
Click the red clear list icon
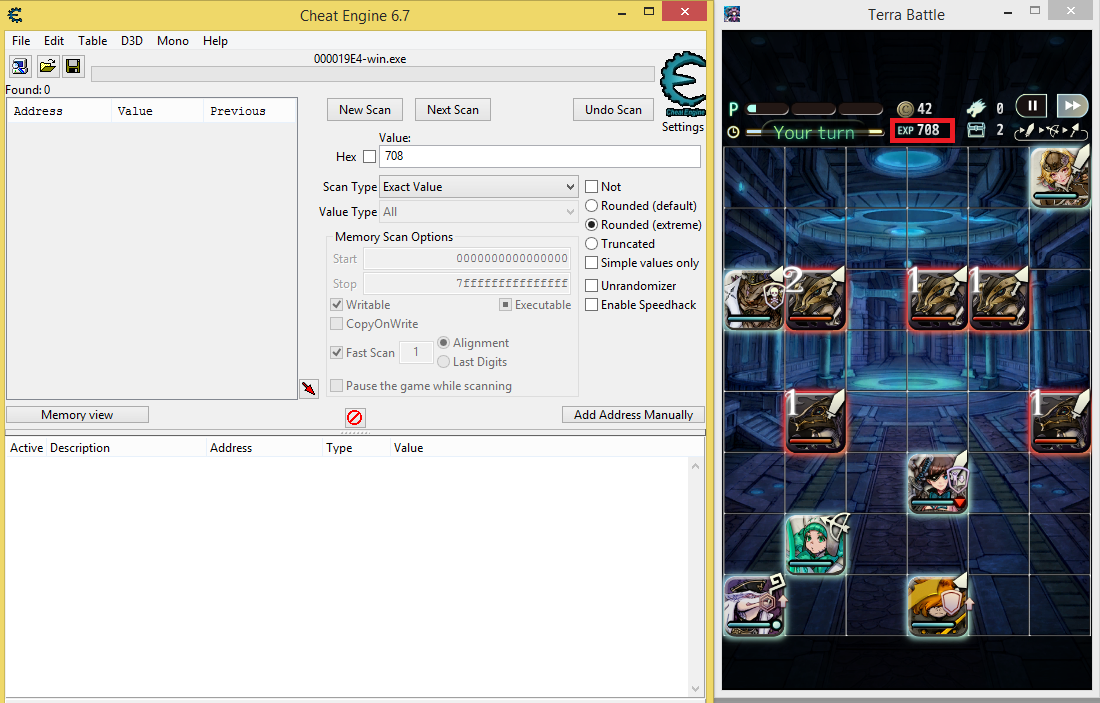pos(354,418)
